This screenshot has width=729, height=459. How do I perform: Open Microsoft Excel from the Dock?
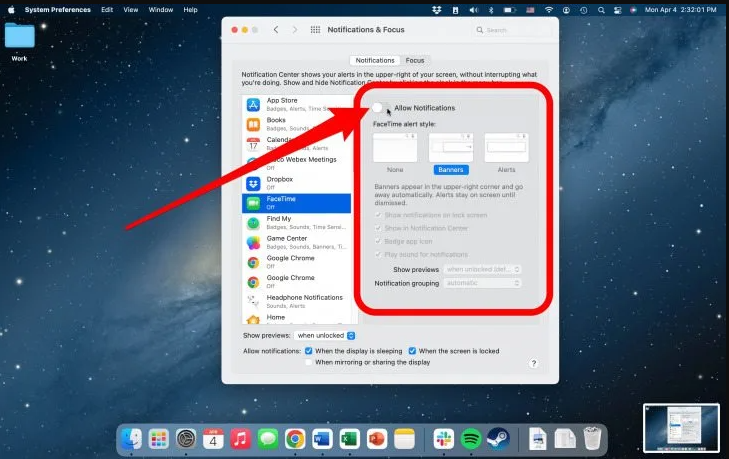pyautogui.click(x=350, y=439)
